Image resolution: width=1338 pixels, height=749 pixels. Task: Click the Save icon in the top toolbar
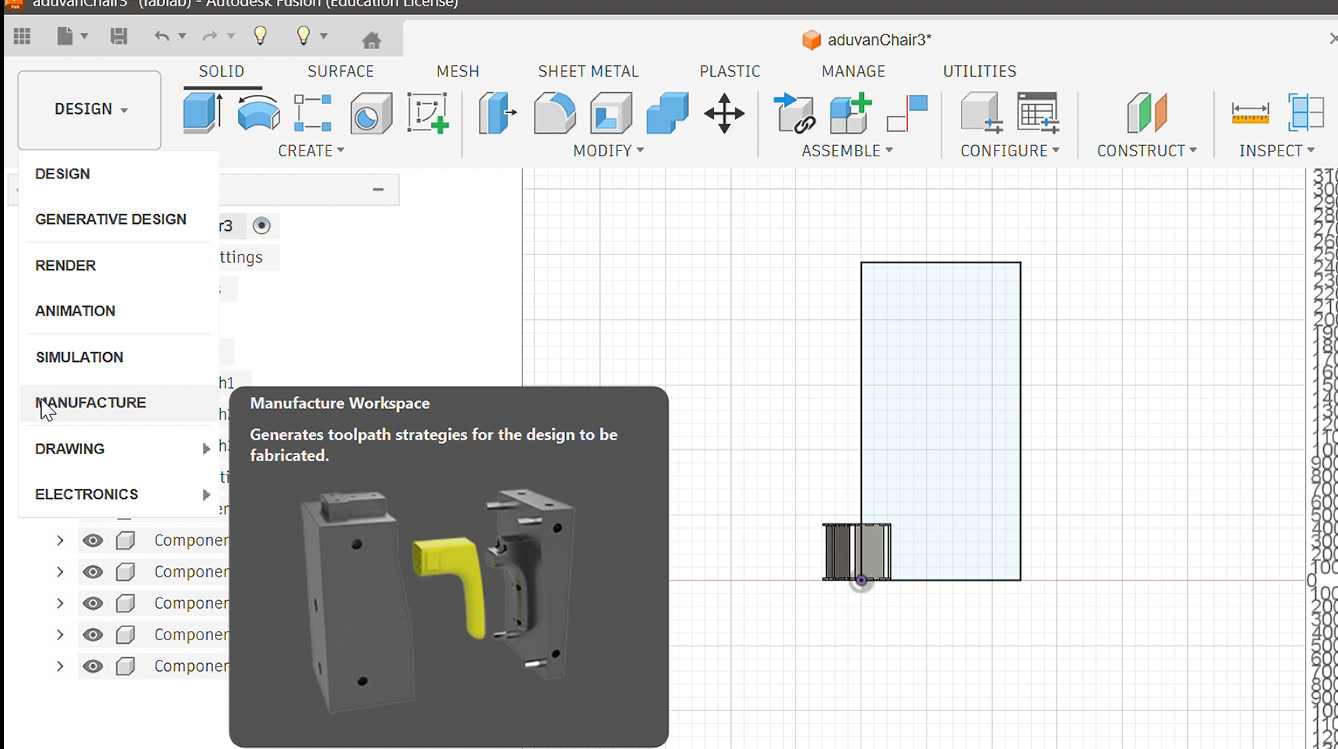click(119, 37)
